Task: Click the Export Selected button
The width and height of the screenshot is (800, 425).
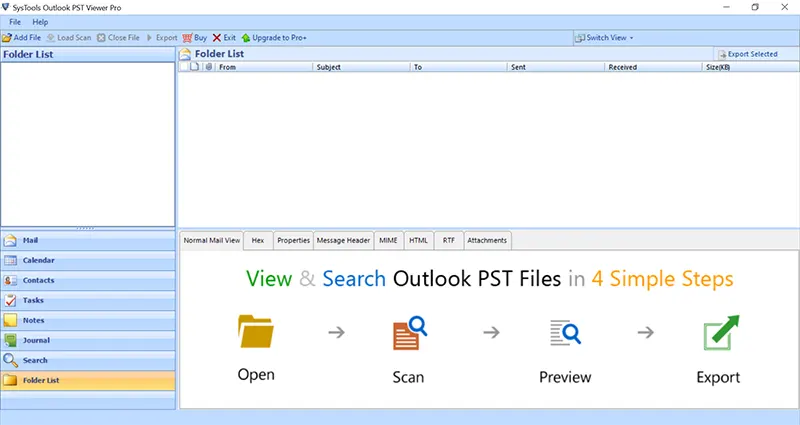Action: (748, 54)
